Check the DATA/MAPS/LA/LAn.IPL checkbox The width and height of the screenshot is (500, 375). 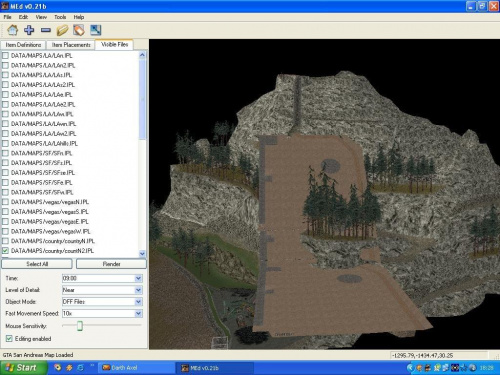tap(5, 56)
